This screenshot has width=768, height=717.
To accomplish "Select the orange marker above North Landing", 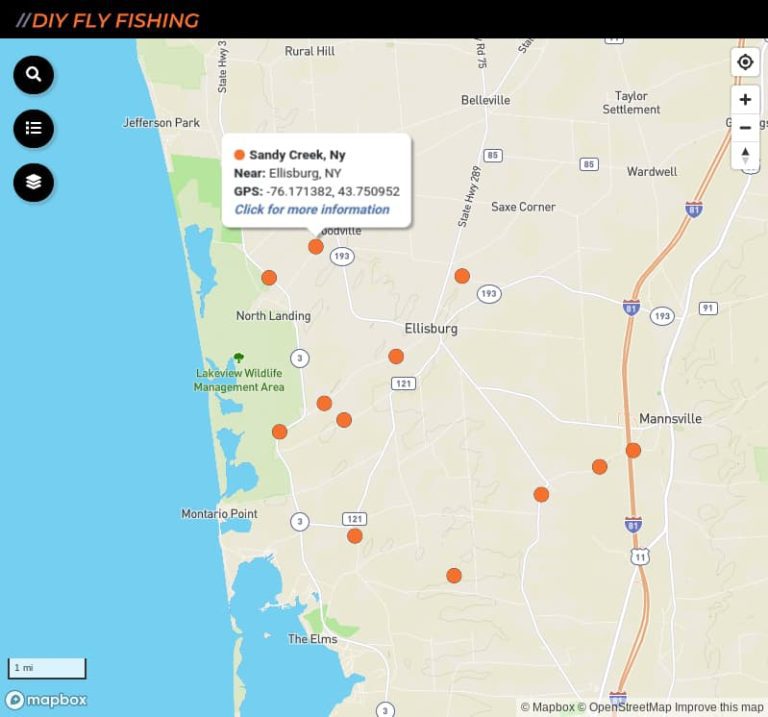I will 269,278.
